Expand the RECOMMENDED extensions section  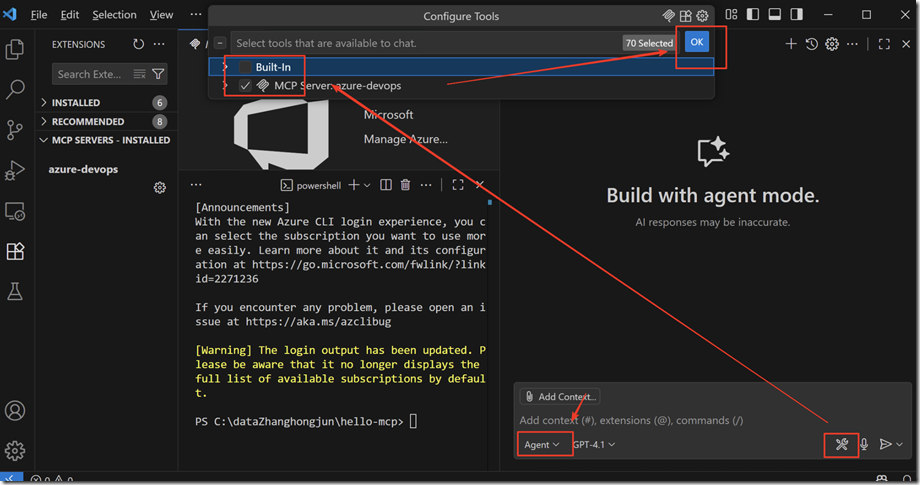(x=107, y=121)
